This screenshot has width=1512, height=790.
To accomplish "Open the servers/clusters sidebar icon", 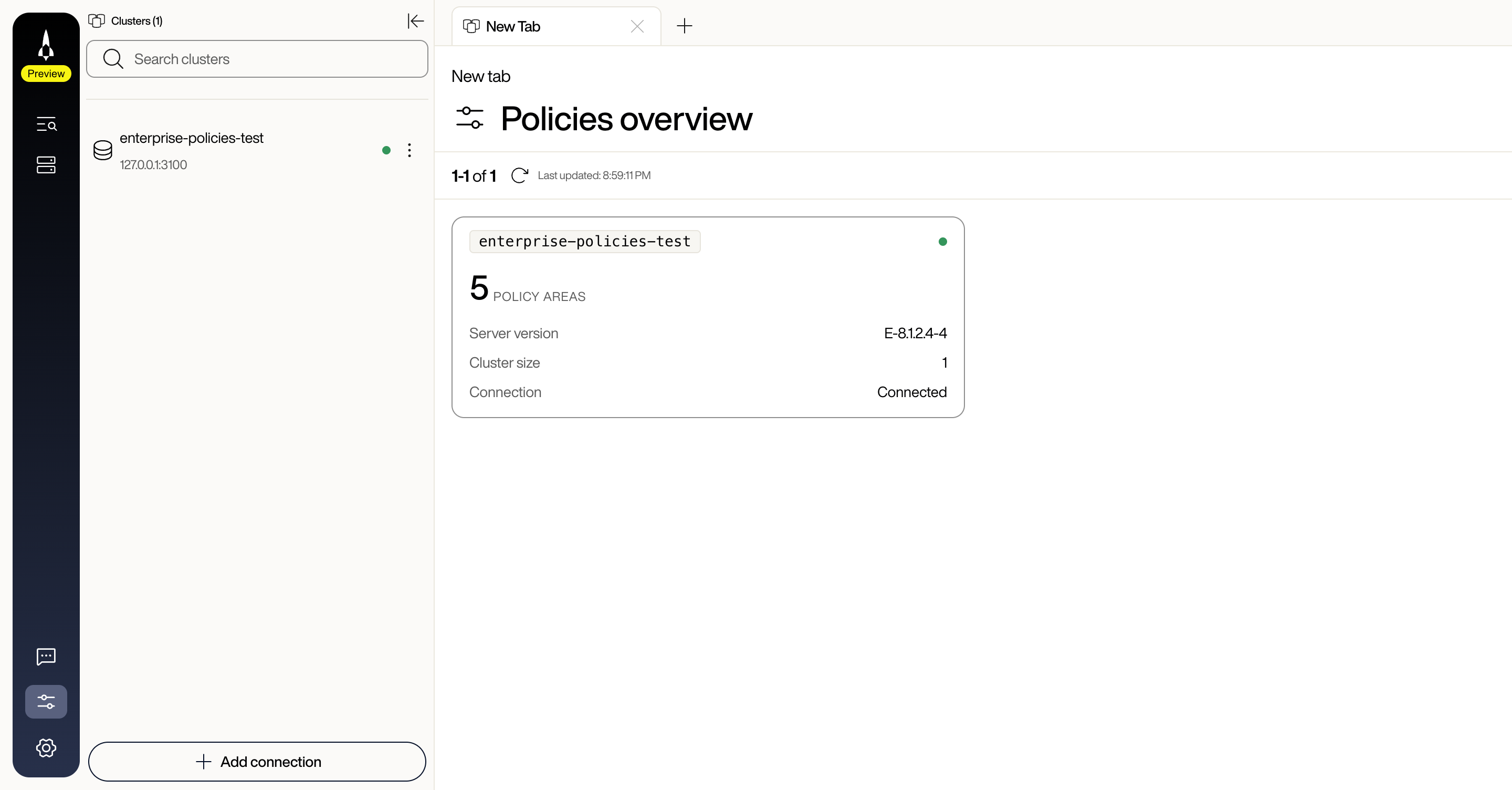I will [46, 165].
